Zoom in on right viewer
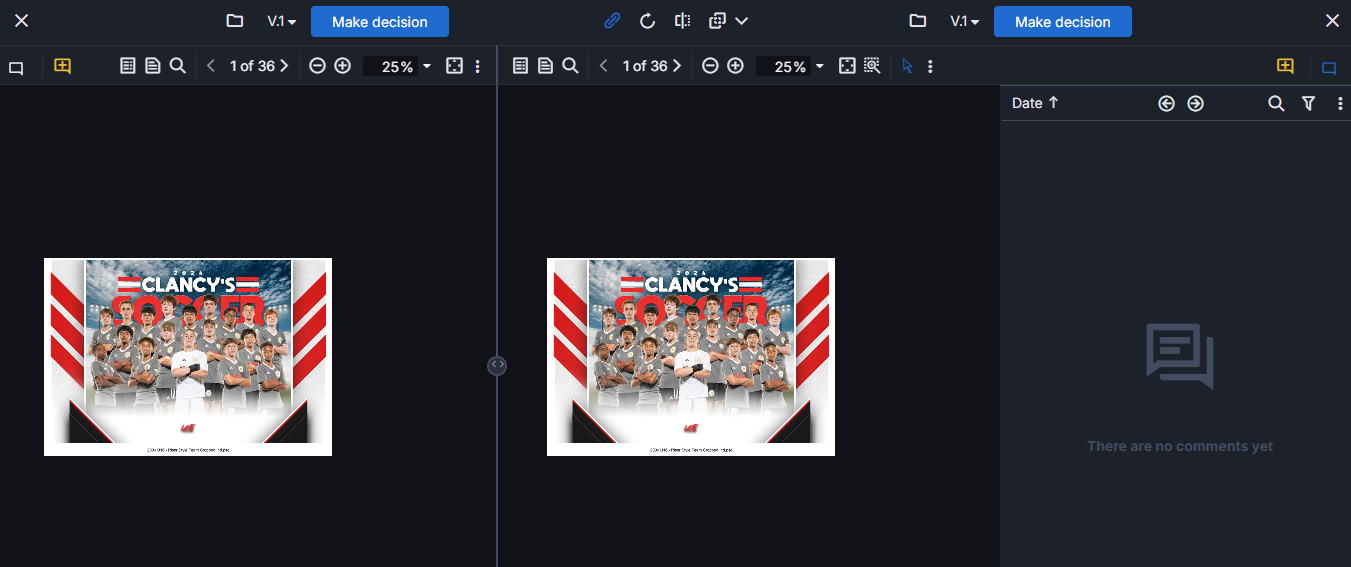Image resolution: width=1351 pixels, height=567 pixels. 735,66
